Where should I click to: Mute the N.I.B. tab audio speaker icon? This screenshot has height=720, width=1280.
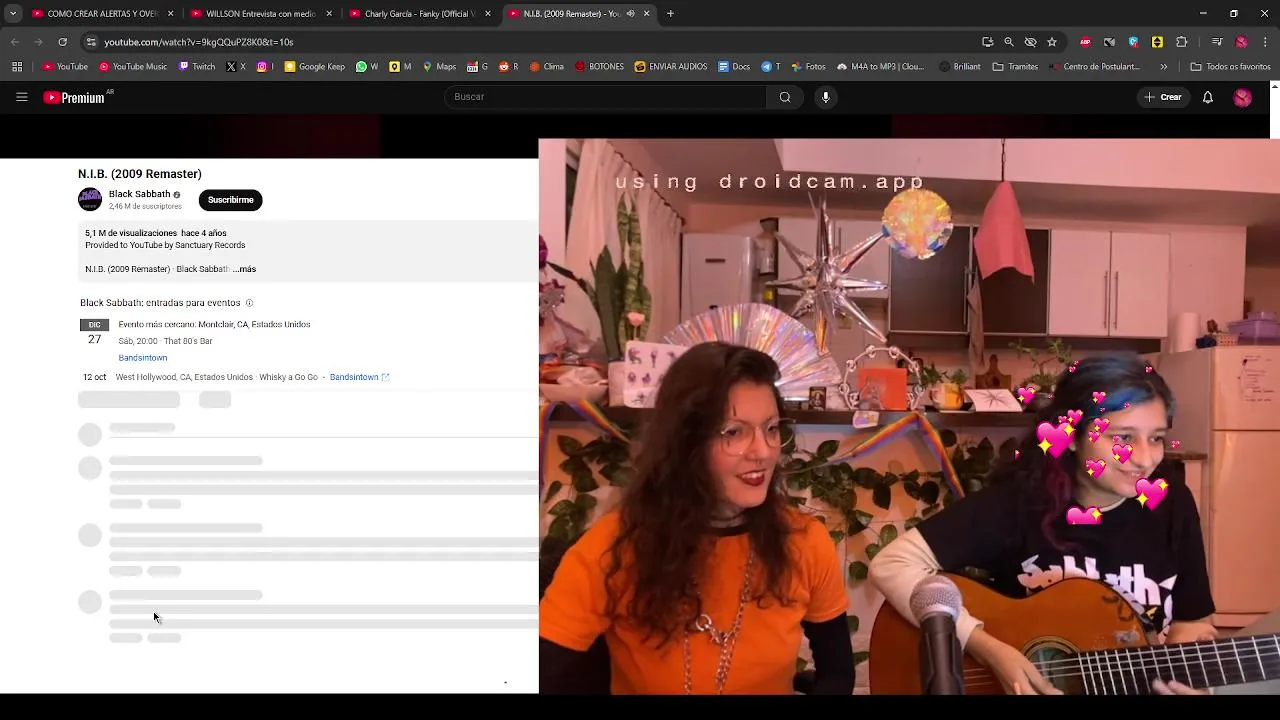coord(630,14)
